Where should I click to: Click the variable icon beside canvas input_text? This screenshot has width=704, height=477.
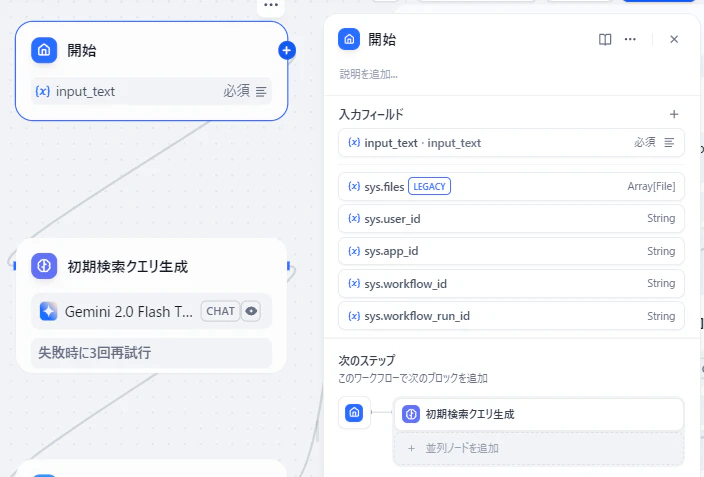pos(43,91)
